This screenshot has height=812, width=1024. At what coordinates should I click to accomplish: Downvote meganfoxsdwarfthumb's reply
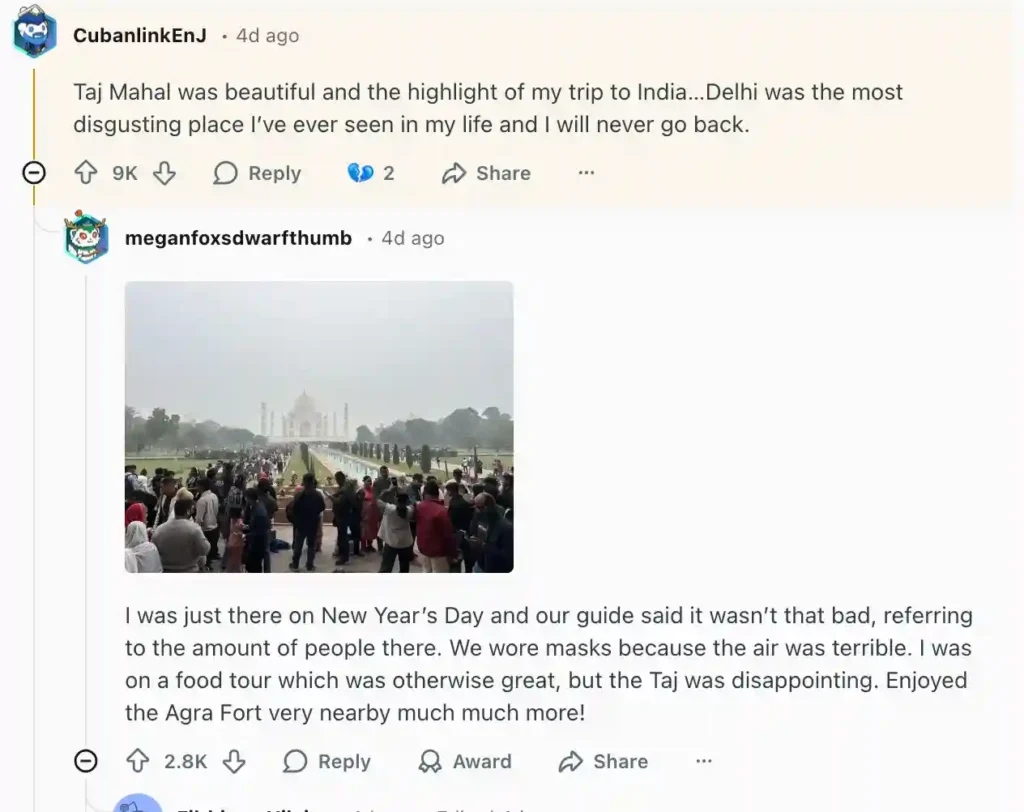click(234, 761)
